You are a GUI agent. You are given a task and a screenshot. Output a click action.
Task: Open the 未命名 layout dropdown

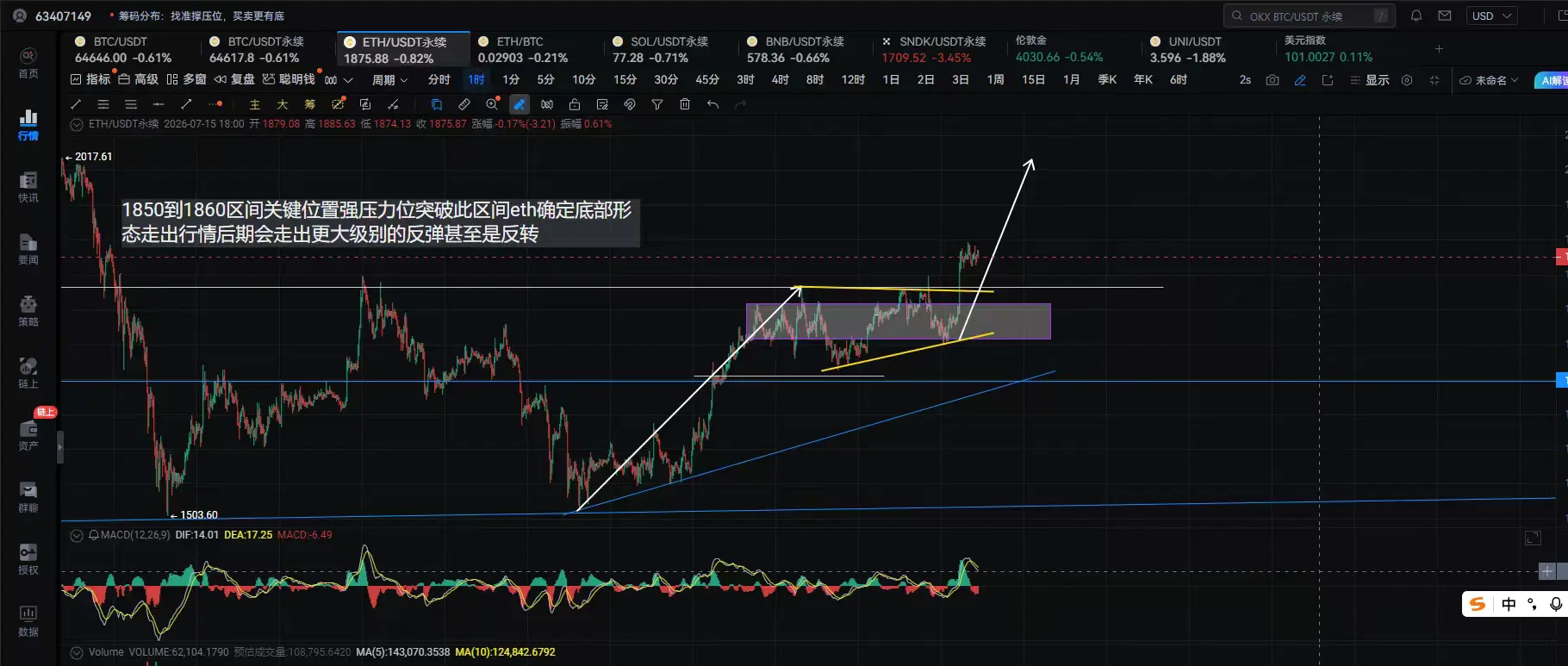click(x=1489, y=80)
